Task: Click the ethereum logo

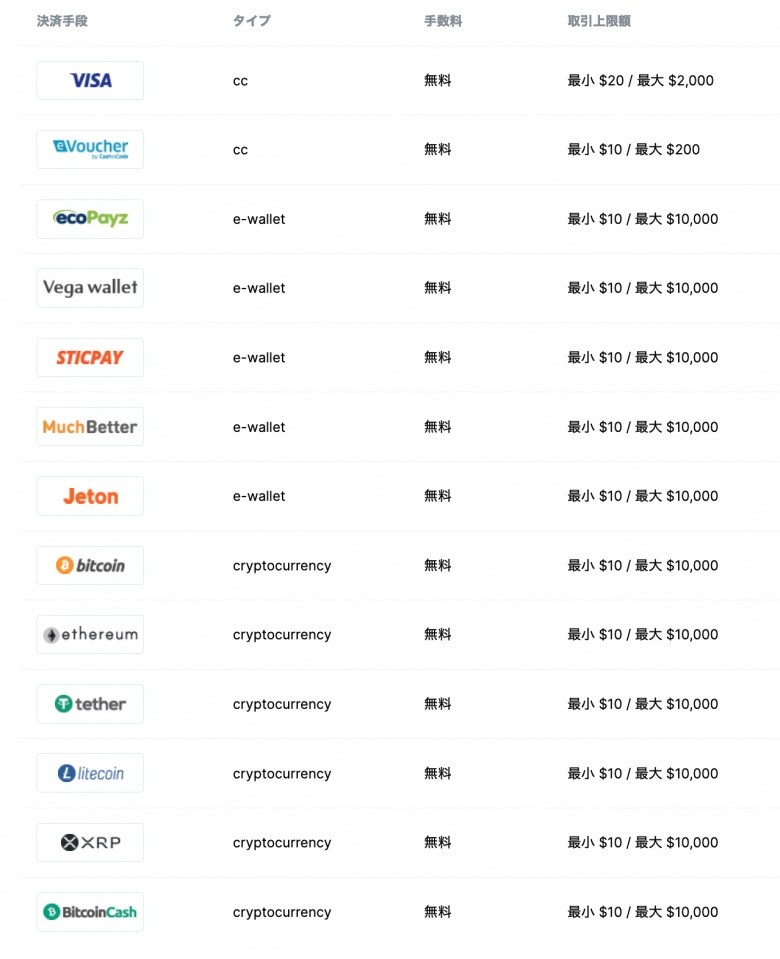Action: (x=90, y=635)
